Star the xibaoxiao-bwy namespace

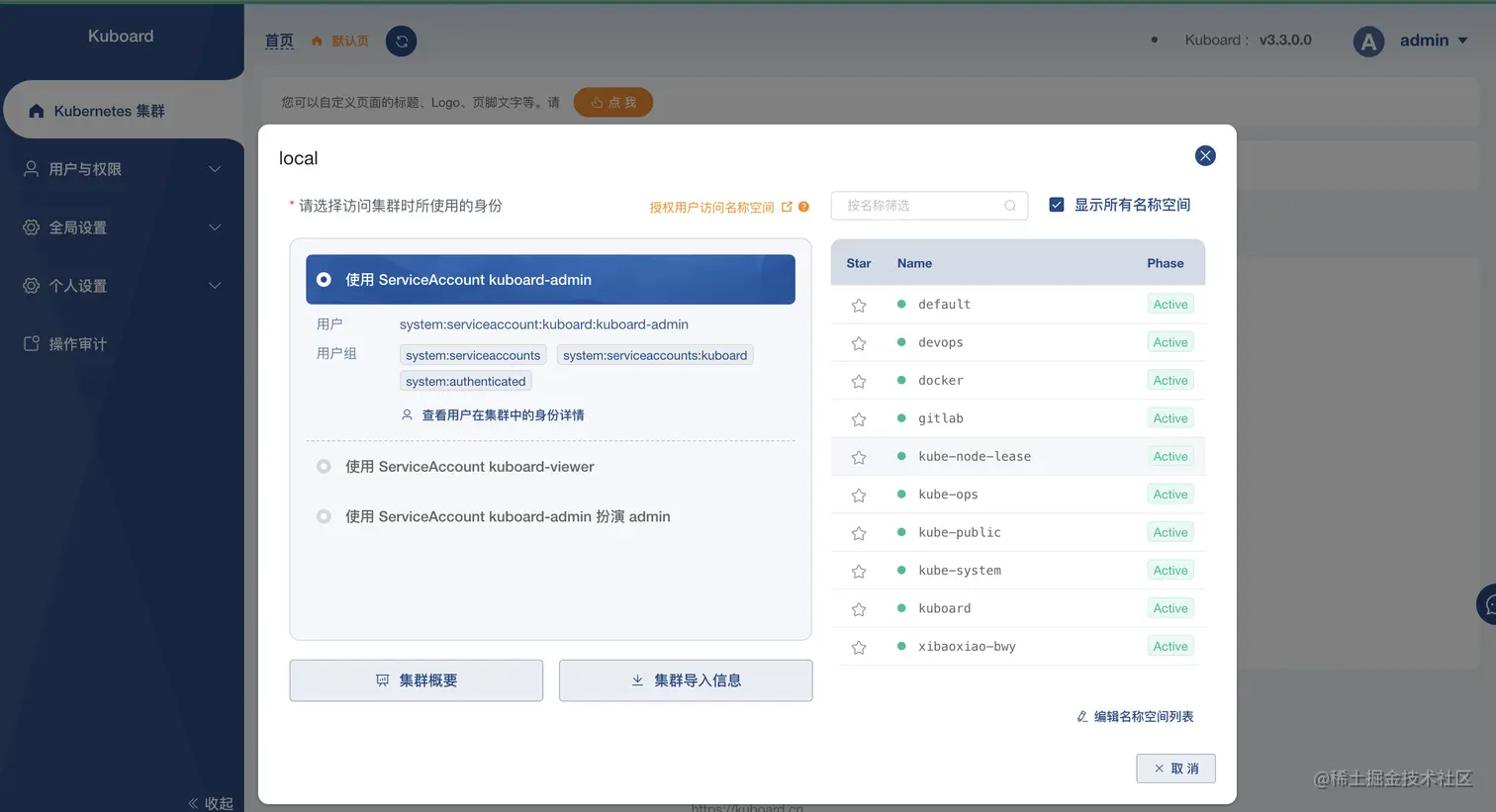tap(859, 647)
